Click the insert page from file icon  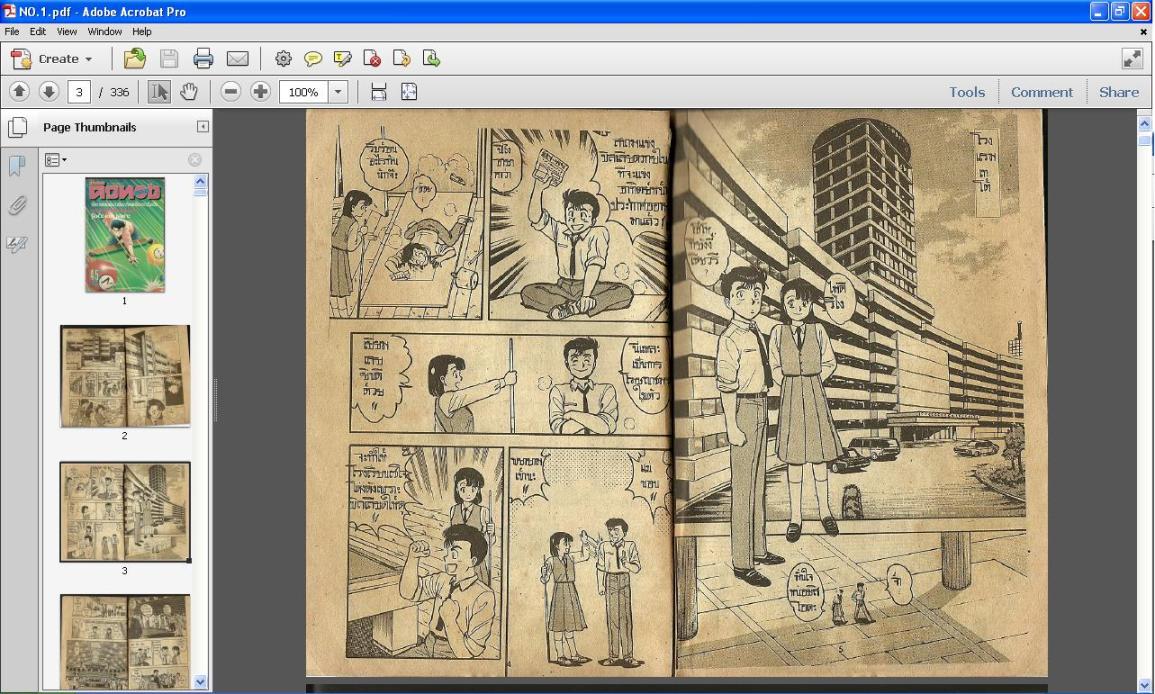coord(431,58)
